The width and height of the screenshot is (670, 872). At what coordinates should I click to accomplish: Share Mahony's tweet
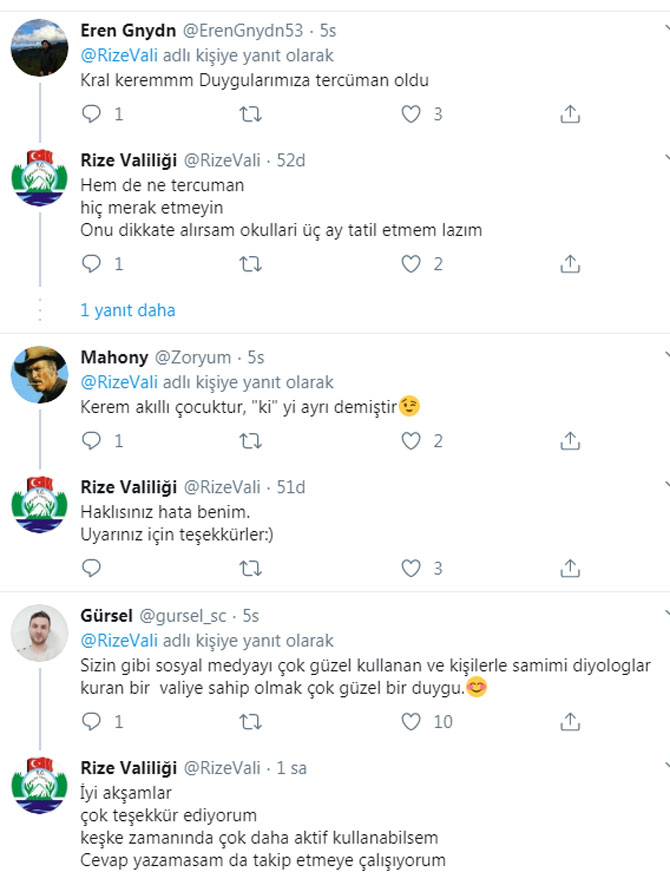pyautogui.click(x=570, y=440)
